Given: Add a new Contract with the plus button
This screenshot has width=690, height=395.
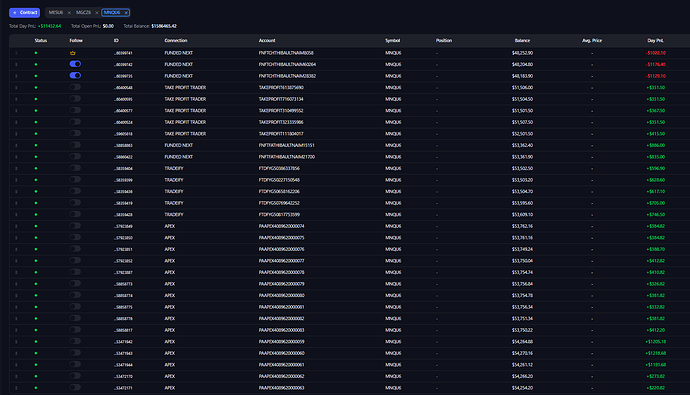Looking at the screenshot, I should 25,13.
